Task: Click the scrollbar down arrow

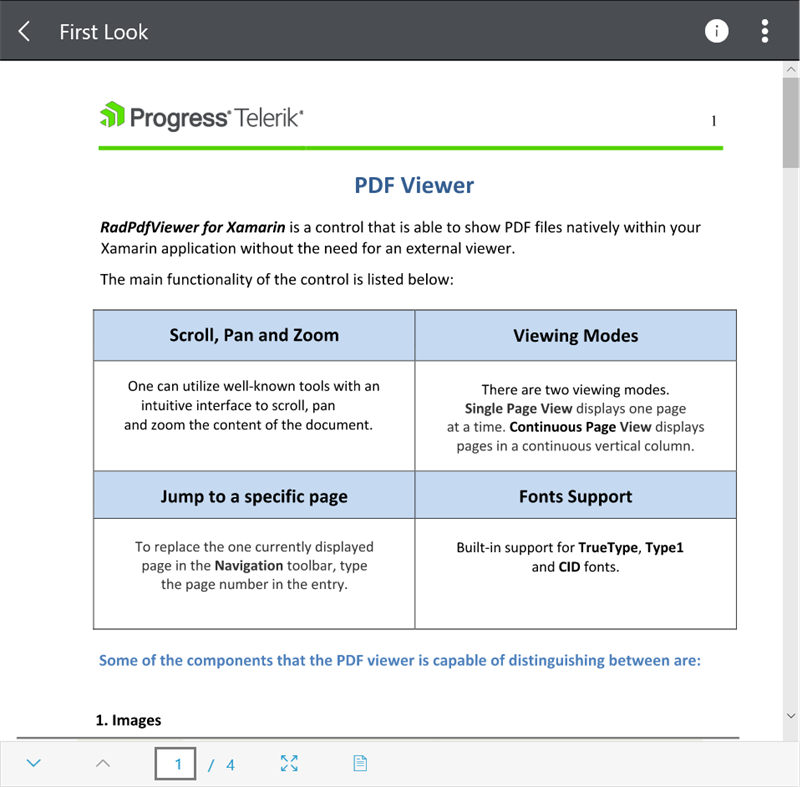Action: (x=791, y=716)
